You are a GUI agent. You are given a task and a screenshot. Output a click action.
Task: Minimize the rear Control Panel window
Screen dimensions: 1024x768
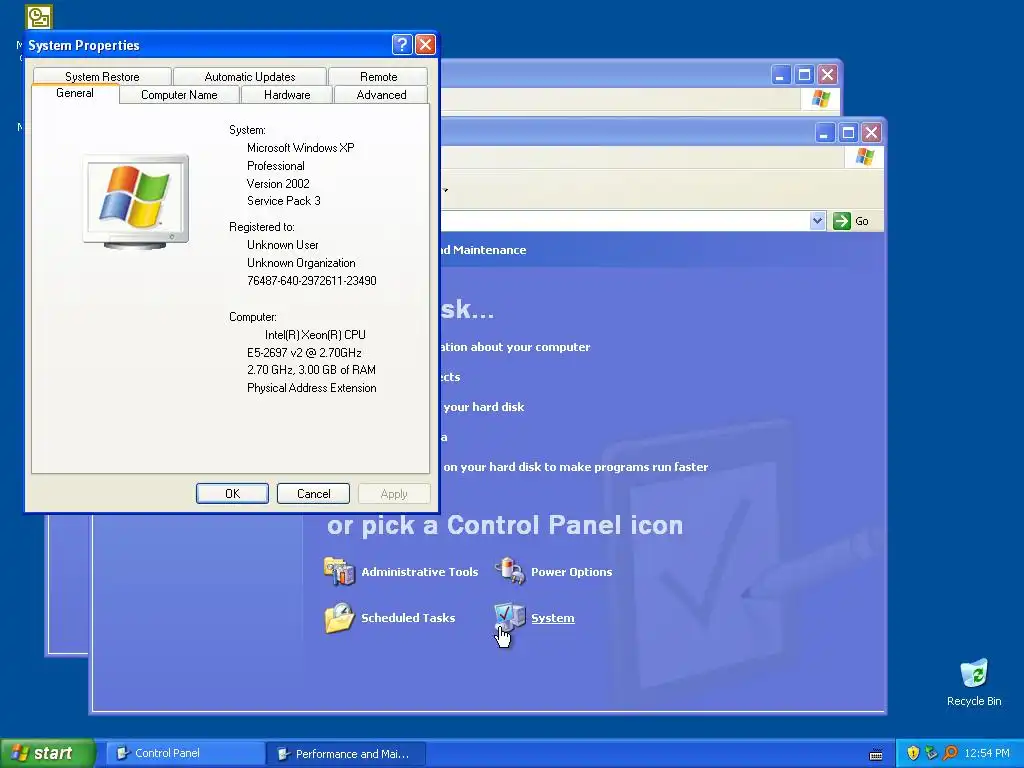[x=780, y=75]
